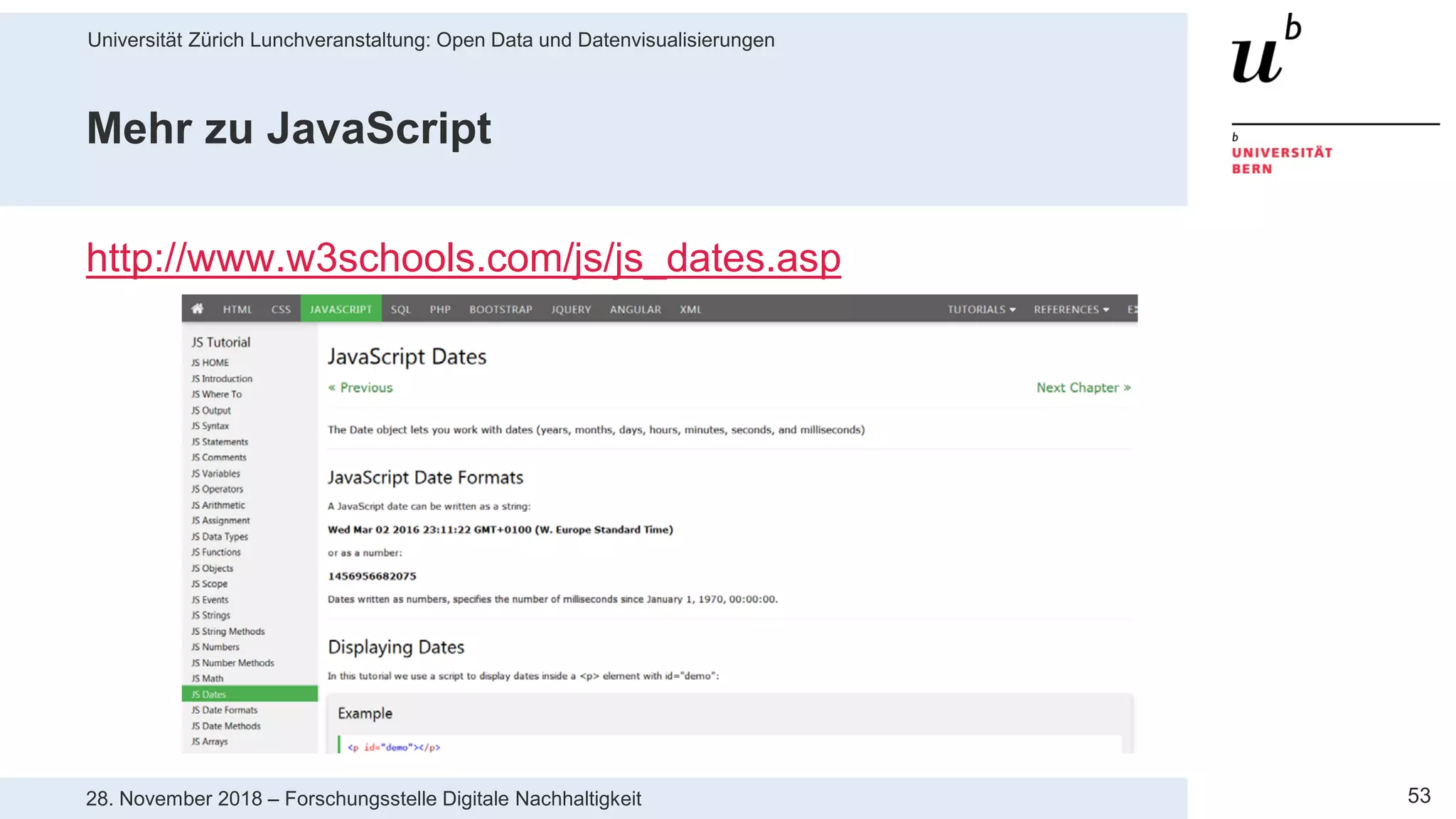The height and width of the screenshot is (819, 1456).
Task: Open JS Operators in the sidebar
Action: point(217,489)
